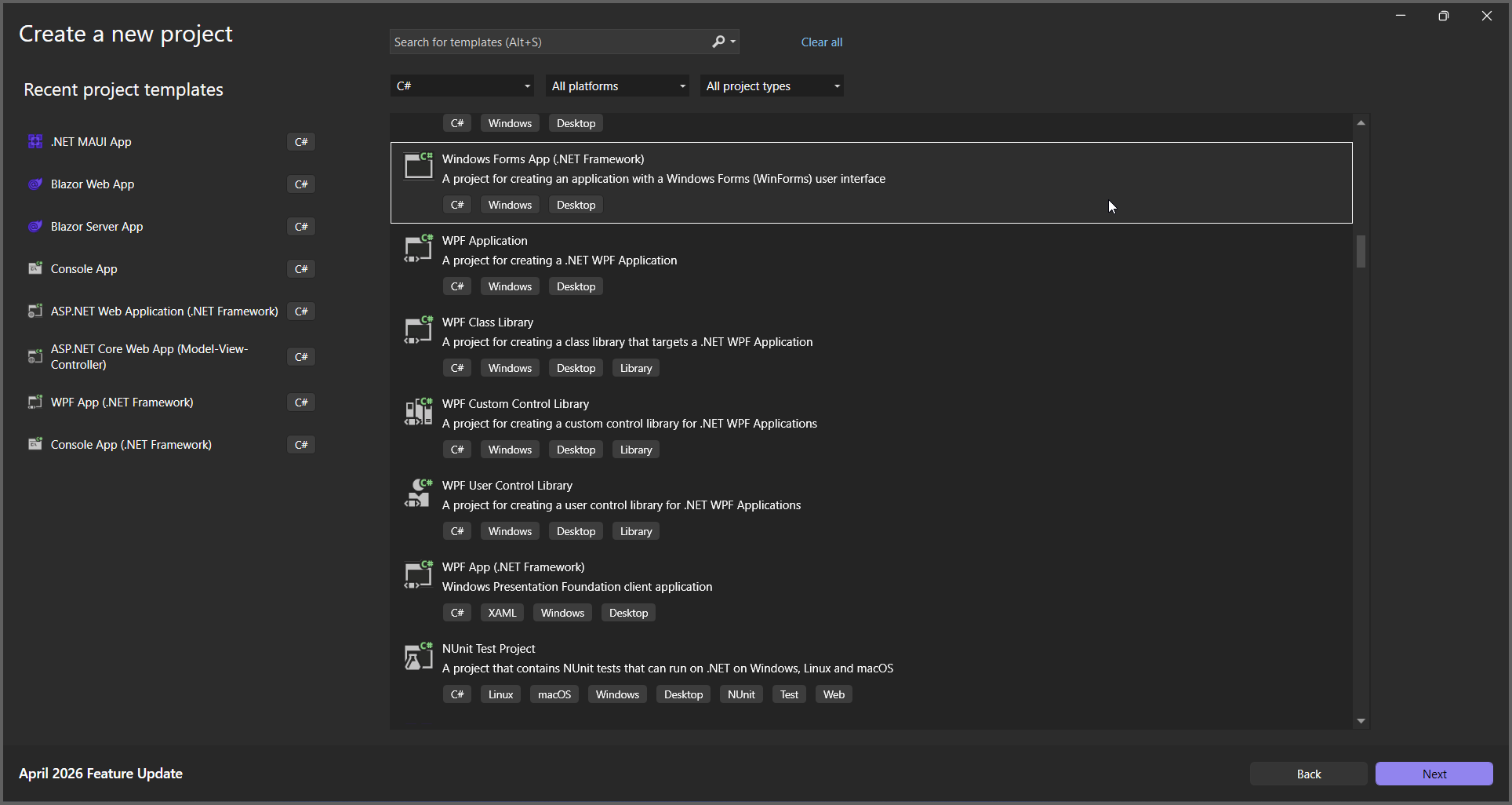Click the Console App (.NET Framework) icon

[35, 444]
